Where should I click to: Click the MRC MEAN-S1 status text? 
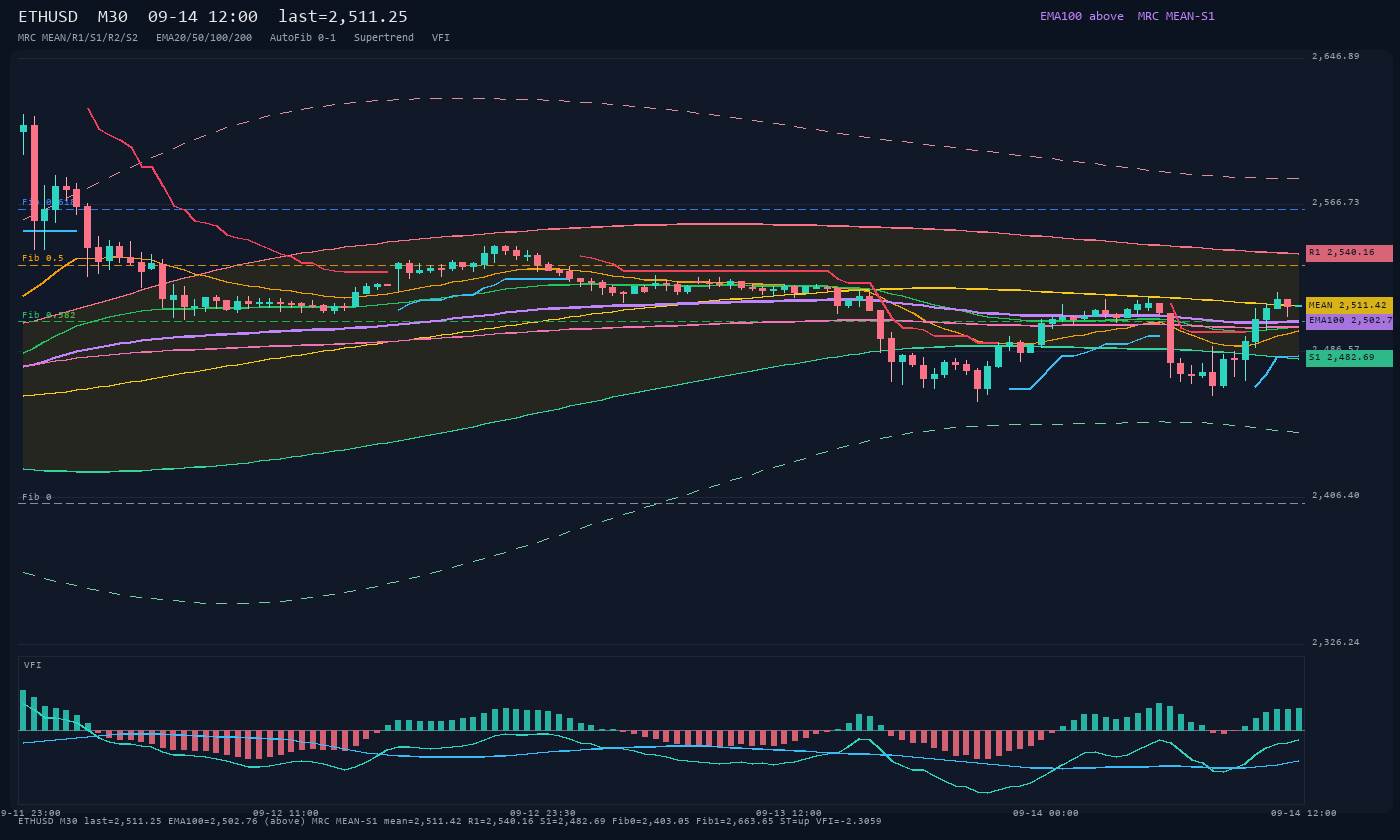tap(1176, 16)
